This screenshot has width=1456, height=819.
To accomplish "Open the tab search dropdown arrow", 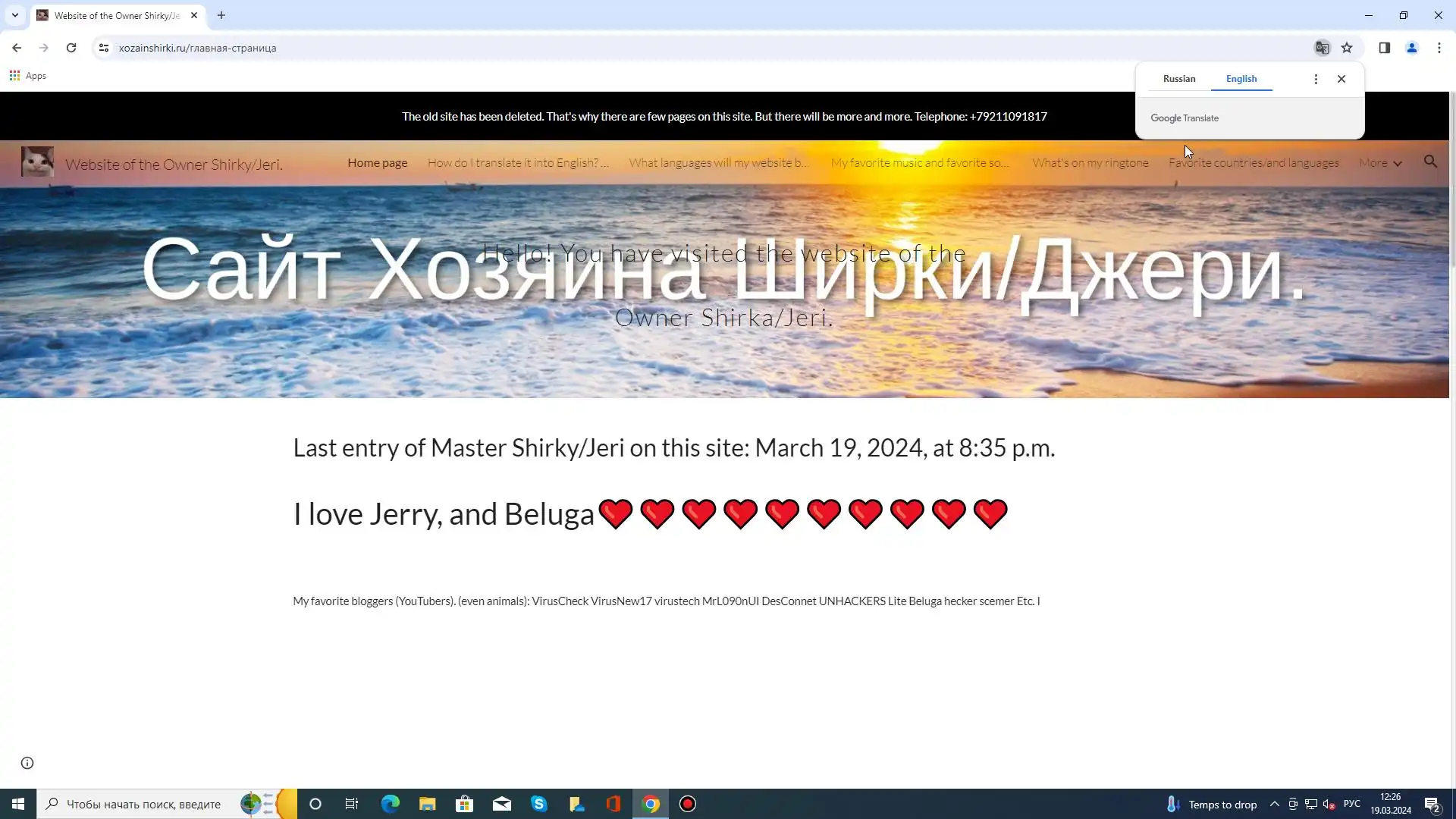I will pos(14,15).
